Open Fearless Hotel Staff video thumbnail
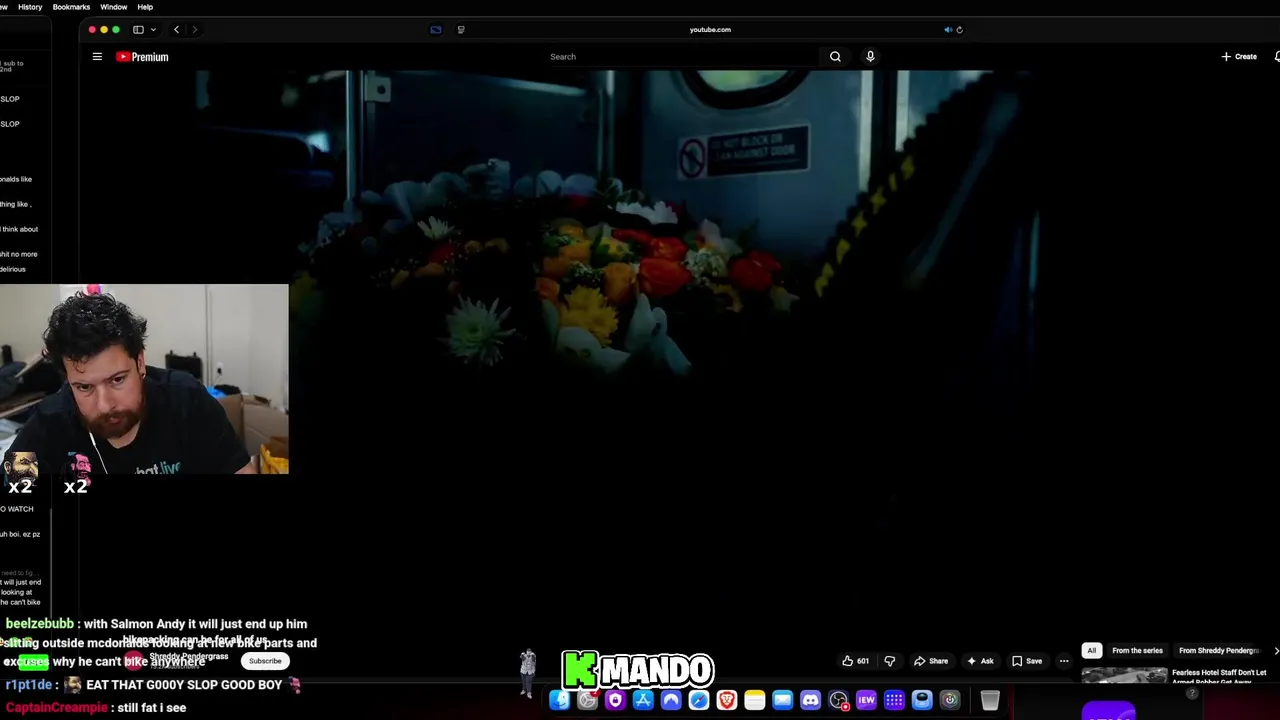The image size is (1280, 720). (1124, 675)
